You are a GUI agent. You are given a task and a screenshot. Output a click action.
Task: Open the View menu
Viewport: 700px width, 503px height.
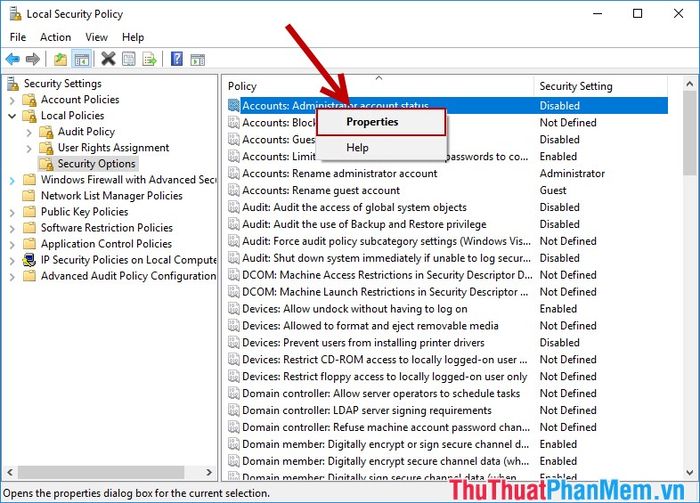[96, 37]
